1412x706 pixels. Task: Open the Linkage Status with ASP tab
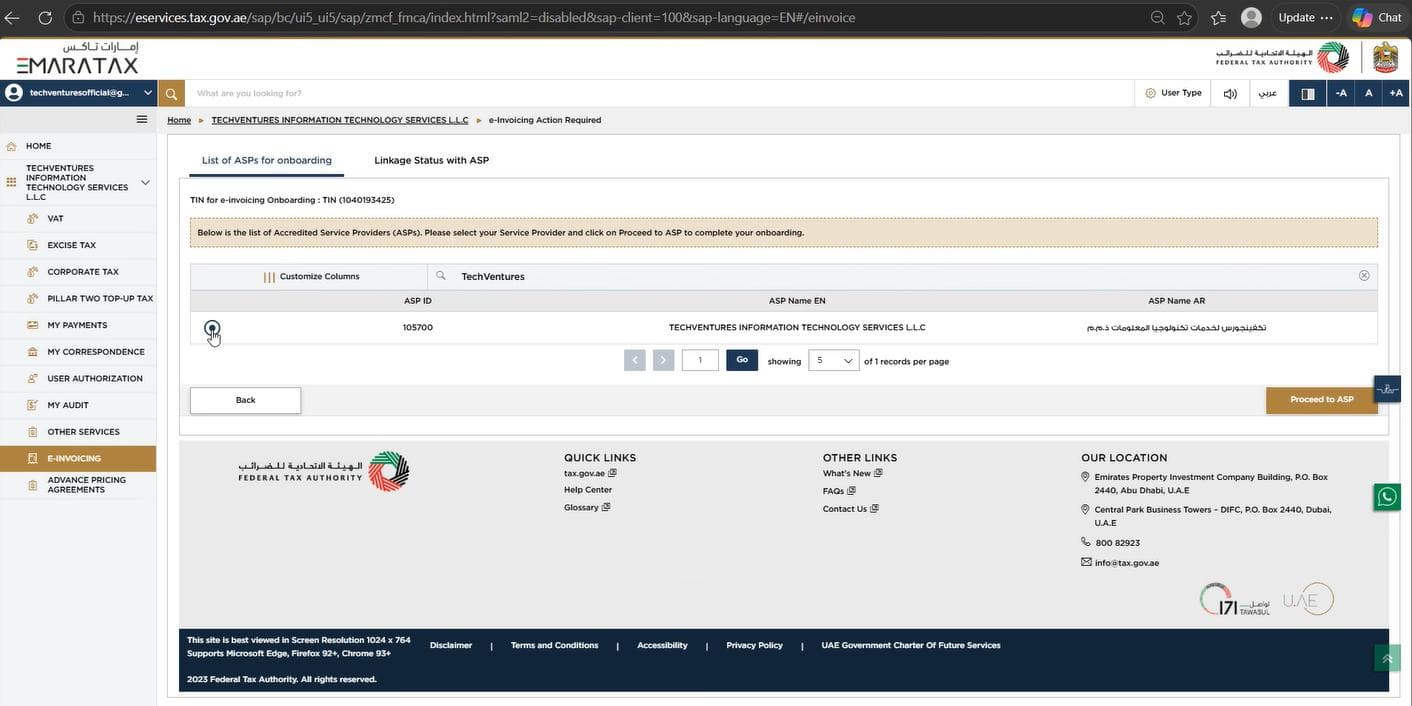(431, 160)
